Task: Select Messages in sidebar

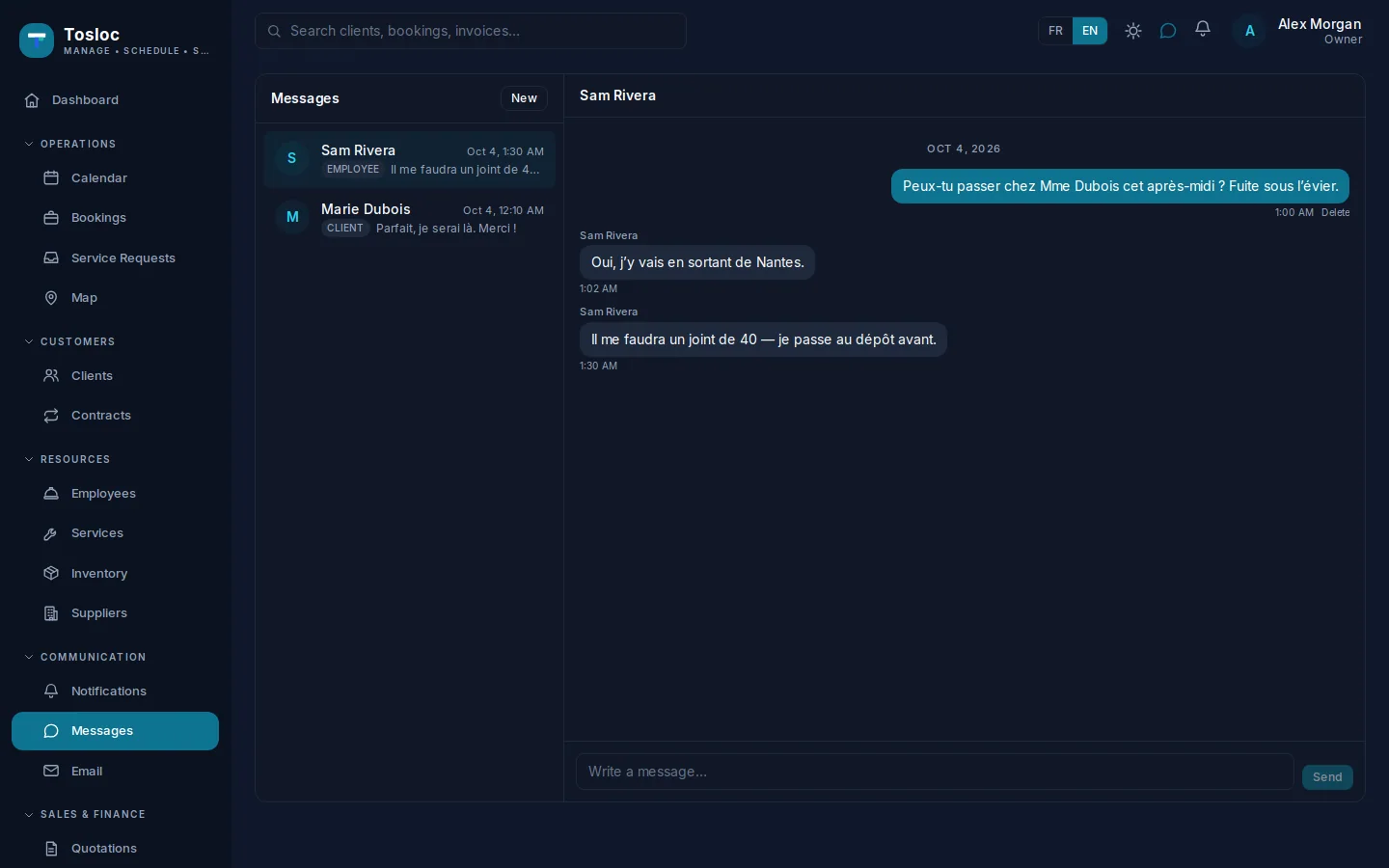Action: [x=115, y=731]
